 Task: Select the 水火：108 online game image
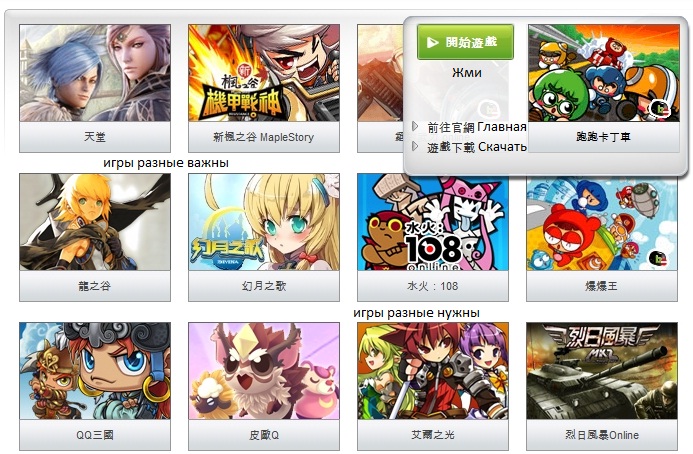click(433, 222)
